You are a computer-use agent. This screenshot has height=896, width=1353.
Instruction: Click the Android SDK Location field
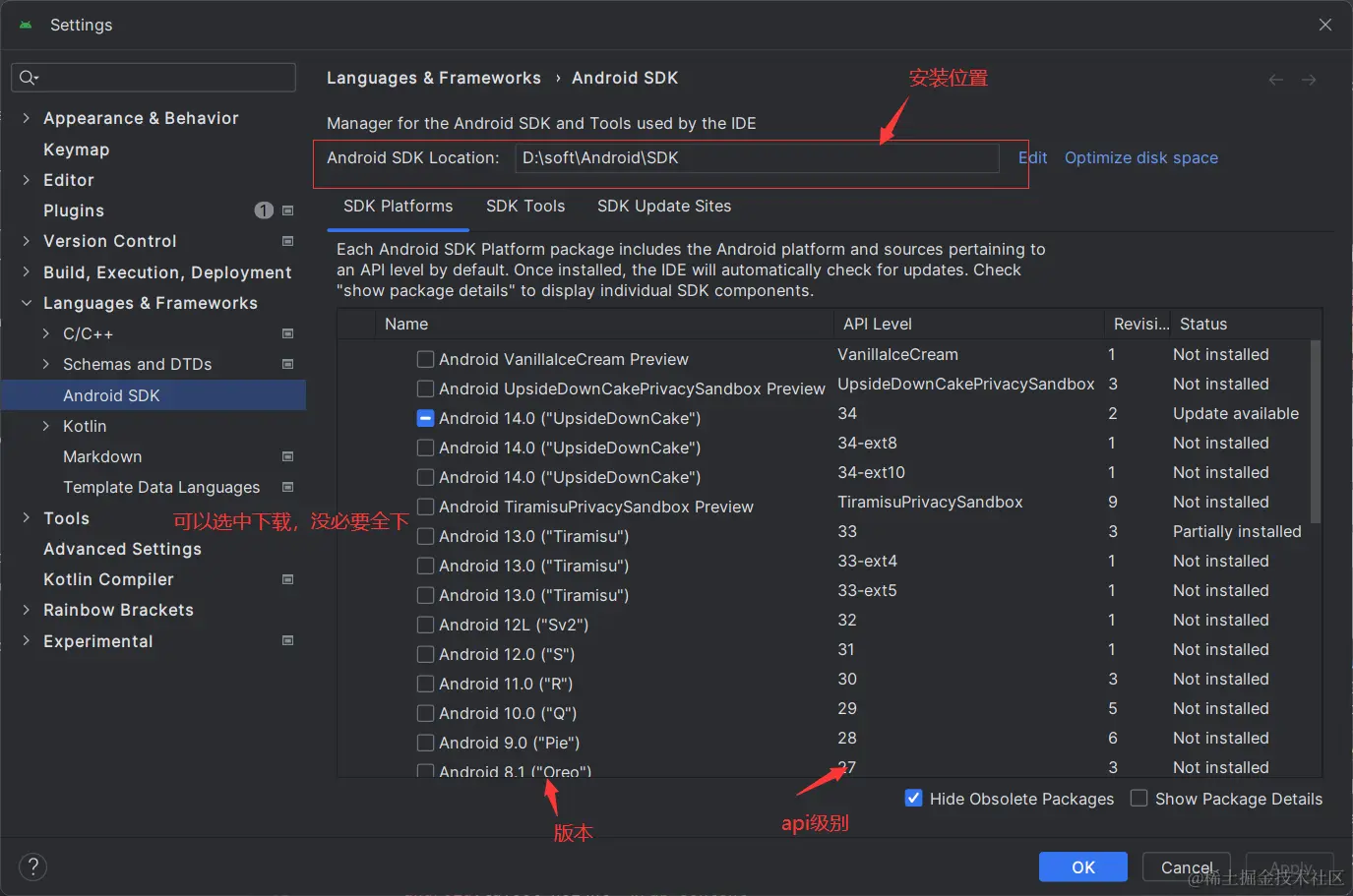756,157
